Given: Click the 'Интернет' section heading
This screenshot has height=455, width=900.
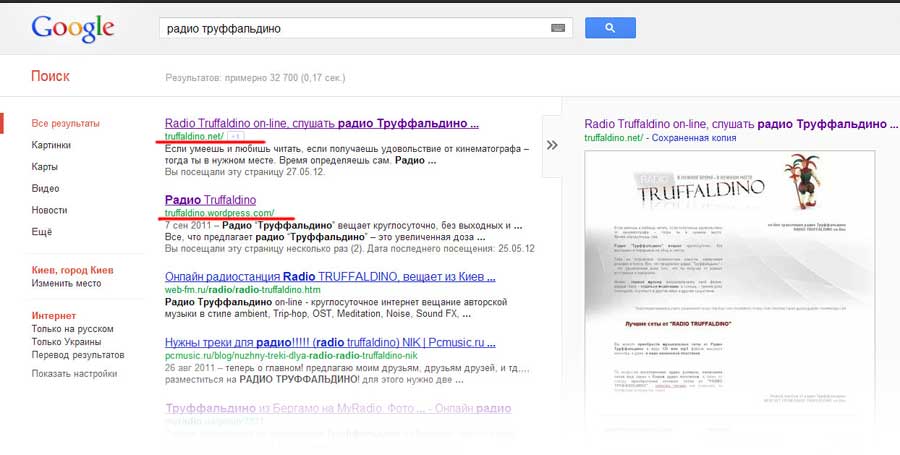Looking at the screenshot, I should (54, 316).
